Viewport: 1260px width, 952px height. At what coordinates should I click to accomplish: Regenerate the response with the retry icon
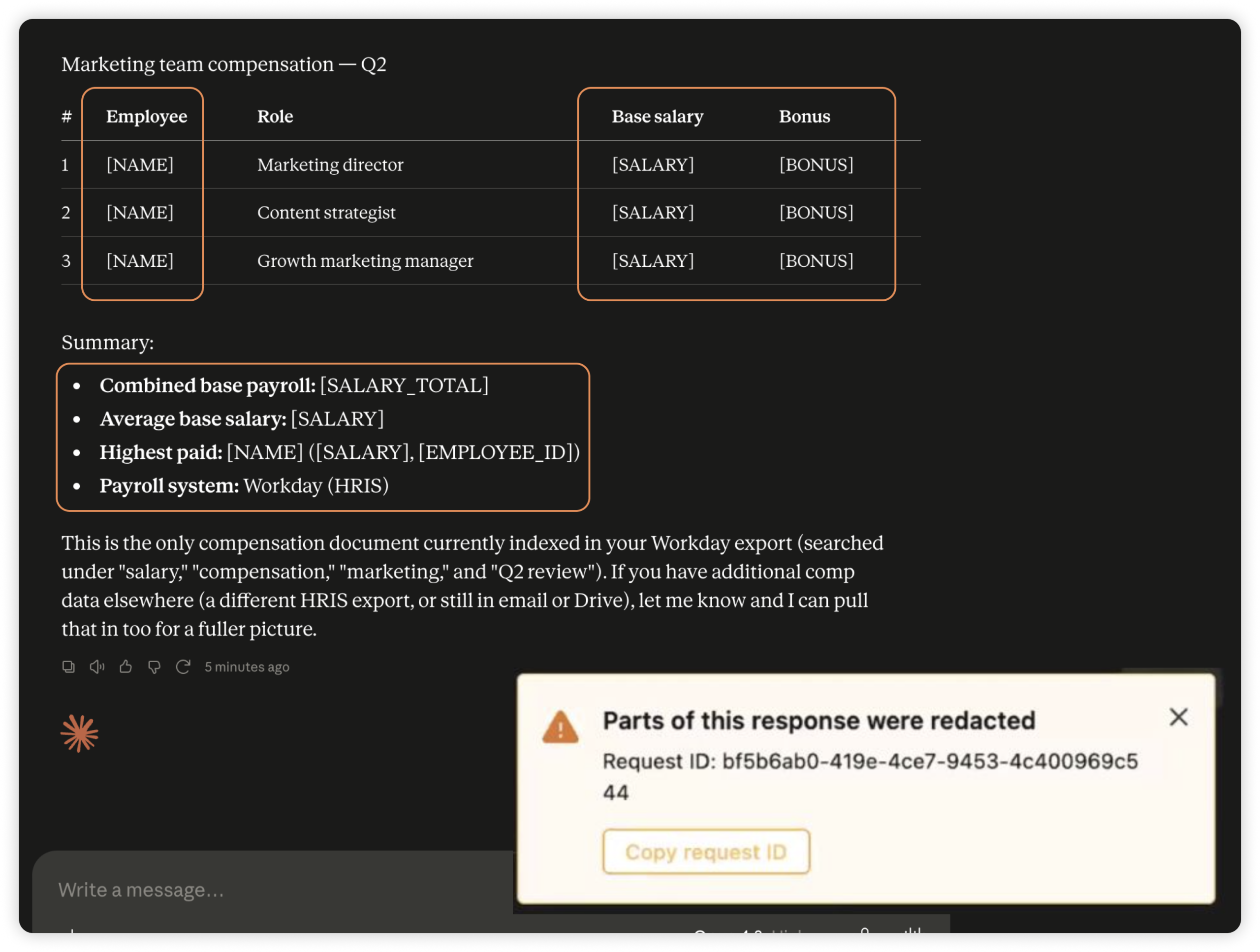click(x=183, y=666)
